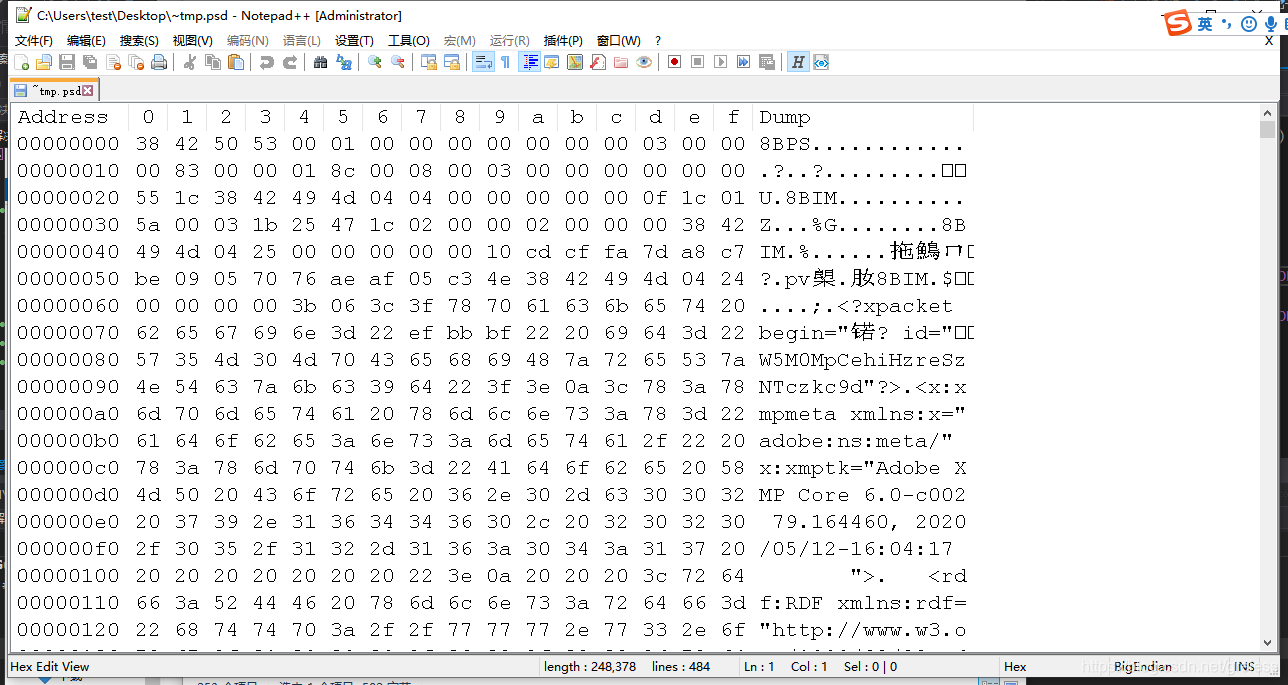The height and width of the screenshot is (685, 1288).
Task: Open the 文件(F) menu
Action: tap(34, 41)
